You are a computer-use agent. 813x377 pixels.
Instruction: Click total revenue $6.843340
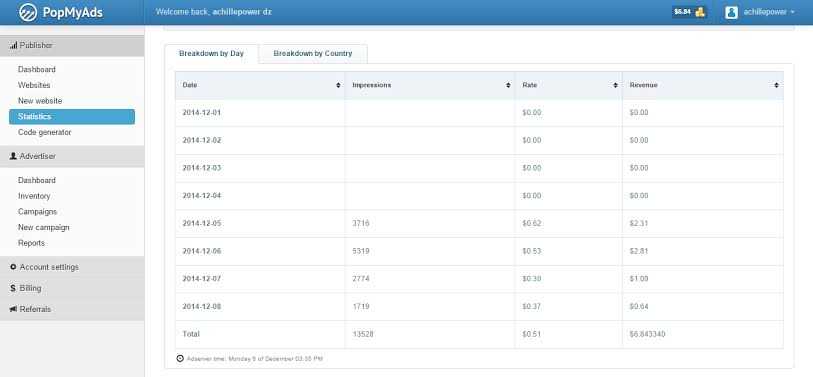click(647, 334)
